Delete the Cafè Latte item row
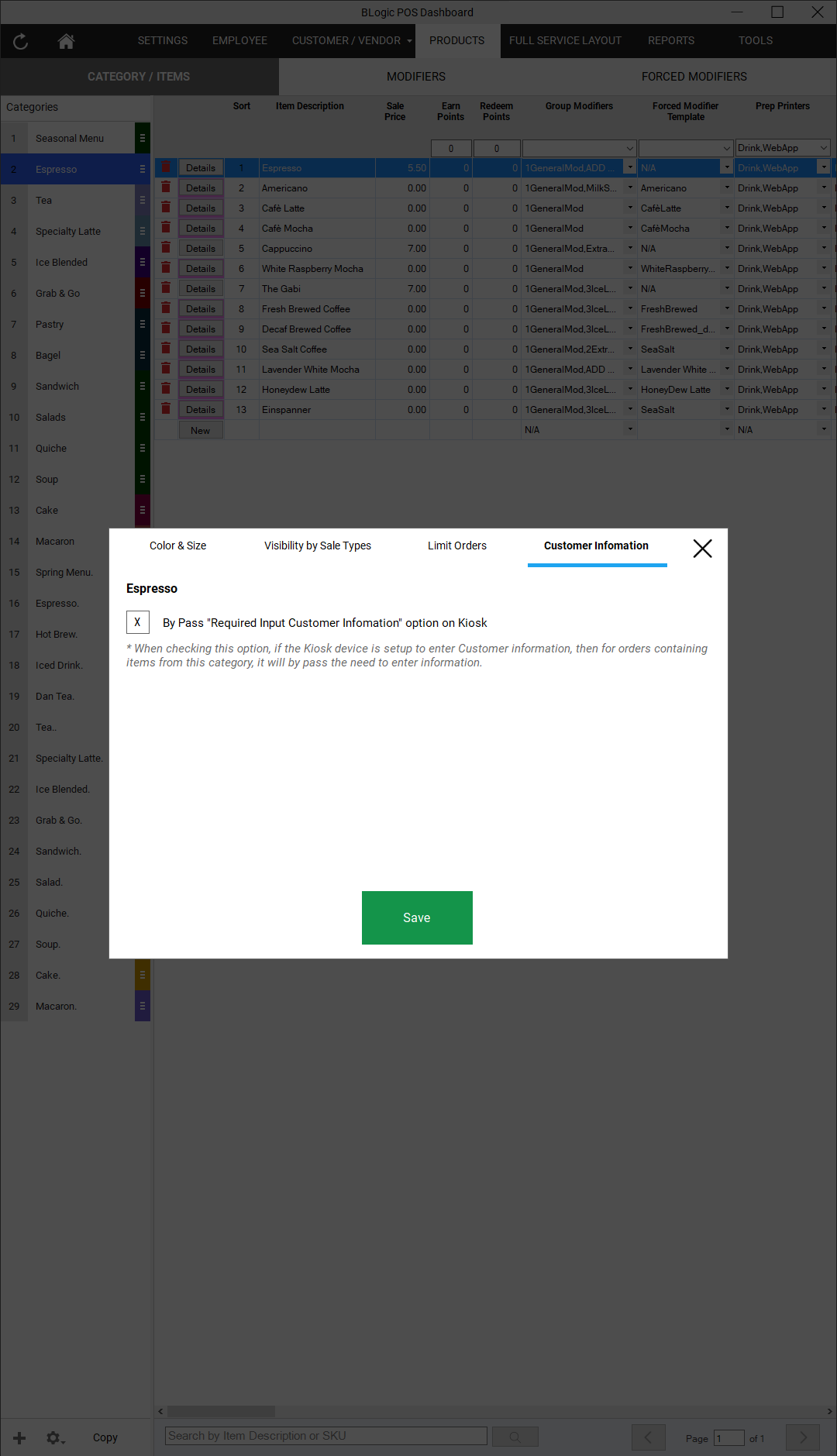Image resolution: width=837 pixels, height=1456 pixels. click(x=166, y=208)
